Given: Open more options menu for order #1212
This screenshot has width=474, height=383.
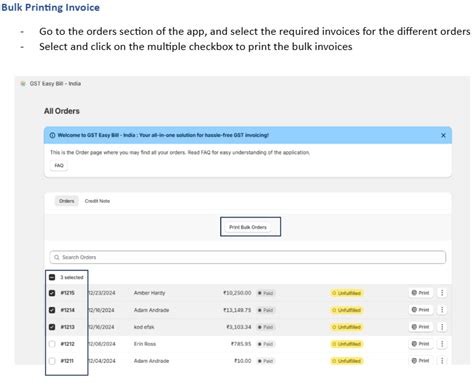Looking at the screenshot, I should pos(442,344).
